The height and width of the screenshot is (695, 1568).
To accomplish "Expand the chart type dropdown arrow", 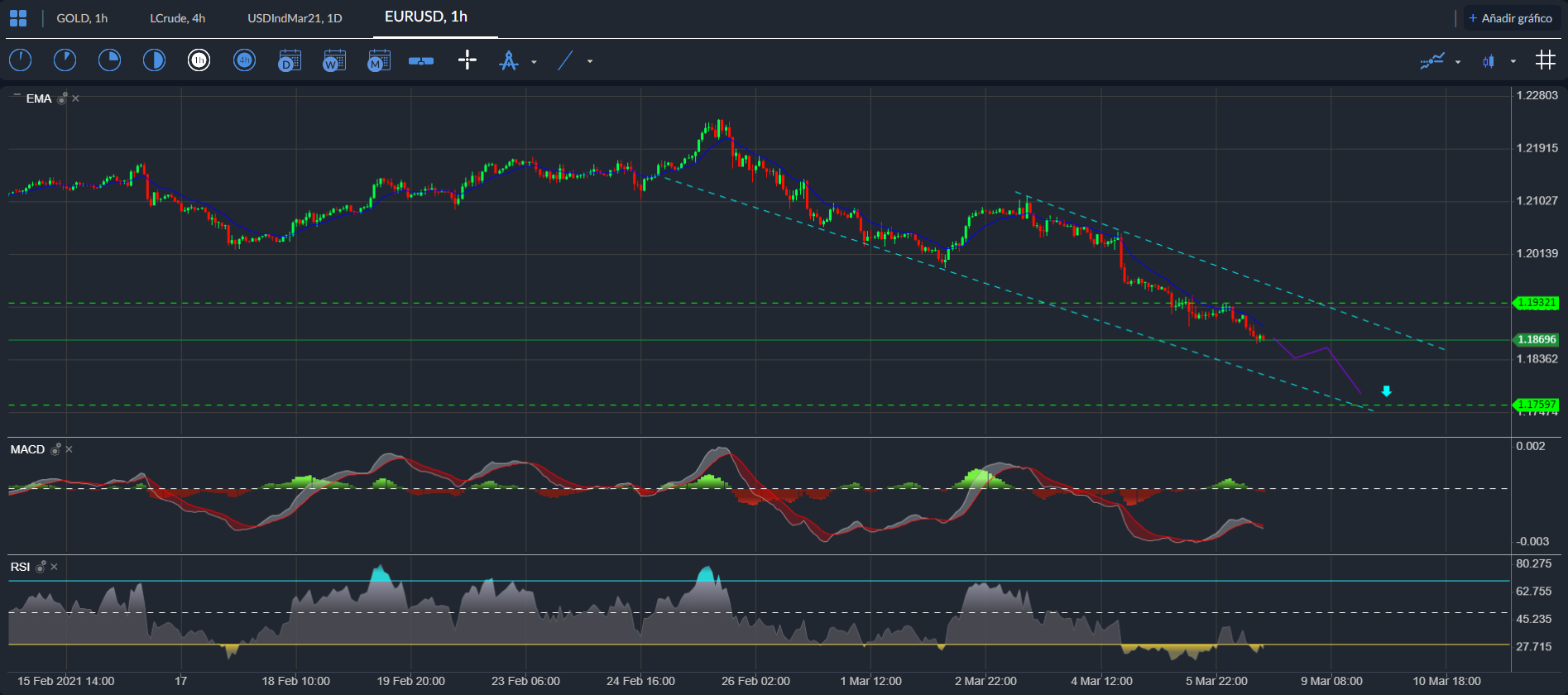I will coord(1513,61).
